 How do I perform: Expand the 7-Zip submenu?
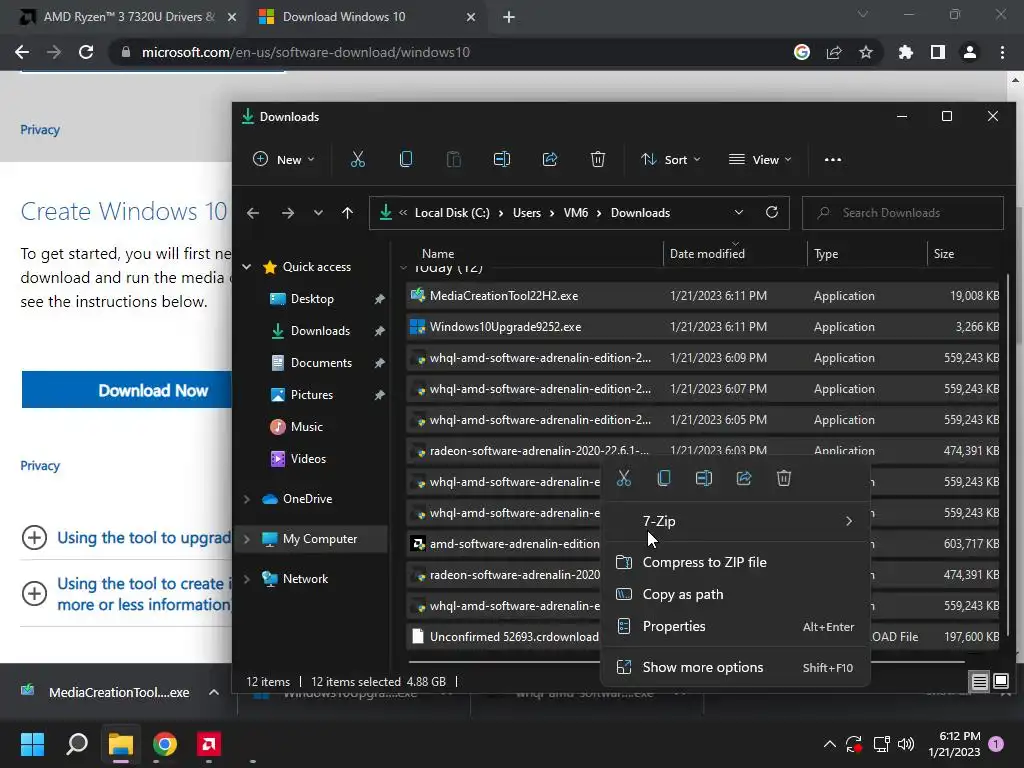[735, 521]
